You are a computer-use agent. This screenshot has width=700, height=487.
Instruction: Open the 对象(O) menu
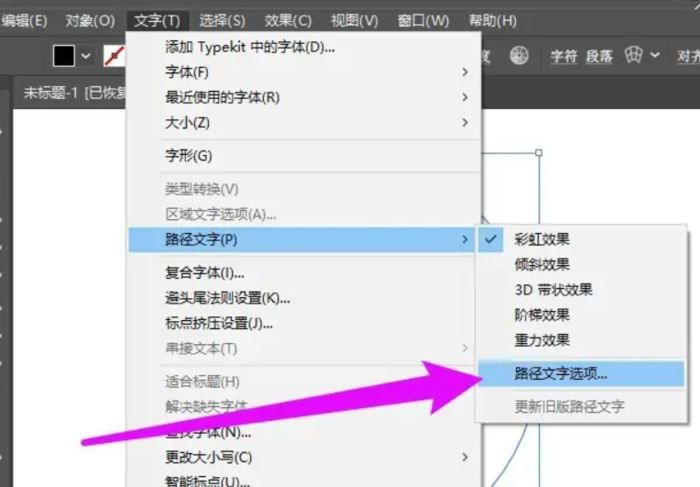[x=90, y=21]
